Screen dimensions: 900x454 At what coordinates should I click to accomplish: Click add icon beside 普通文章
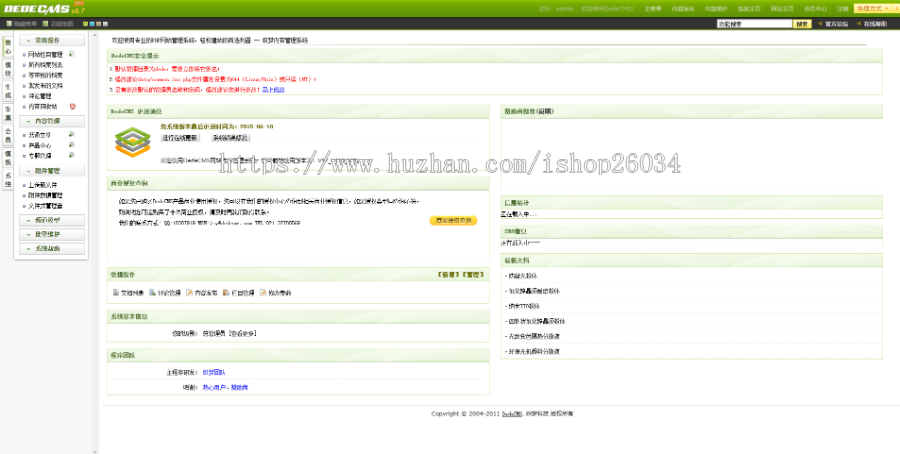tap(71, 135)
